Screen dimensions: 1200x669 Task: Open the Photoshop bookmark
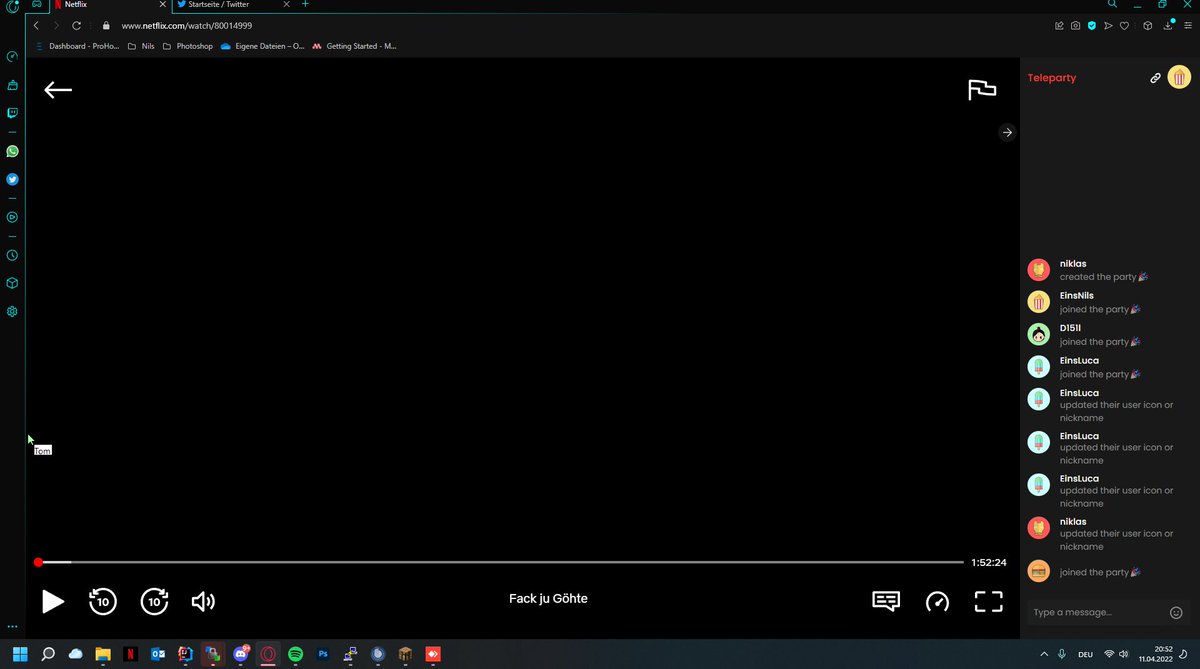click(188, 46)
